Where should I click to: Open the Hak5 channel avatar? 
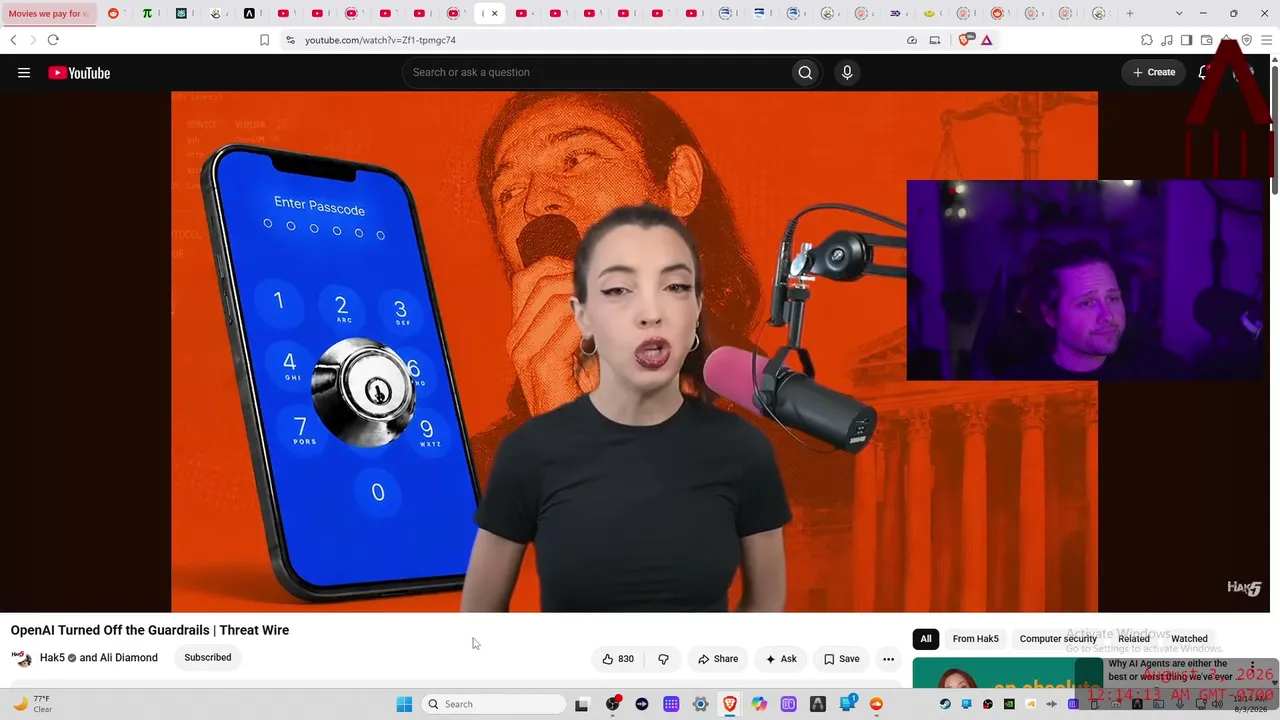pyautogui.click(x=22, y=658)
